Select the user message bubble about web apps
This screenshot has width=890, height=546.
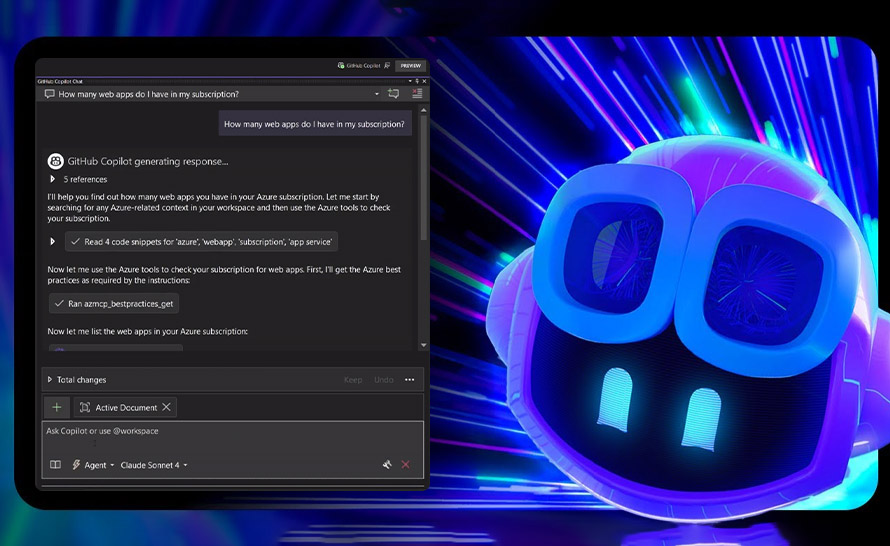tap(314, 124)
